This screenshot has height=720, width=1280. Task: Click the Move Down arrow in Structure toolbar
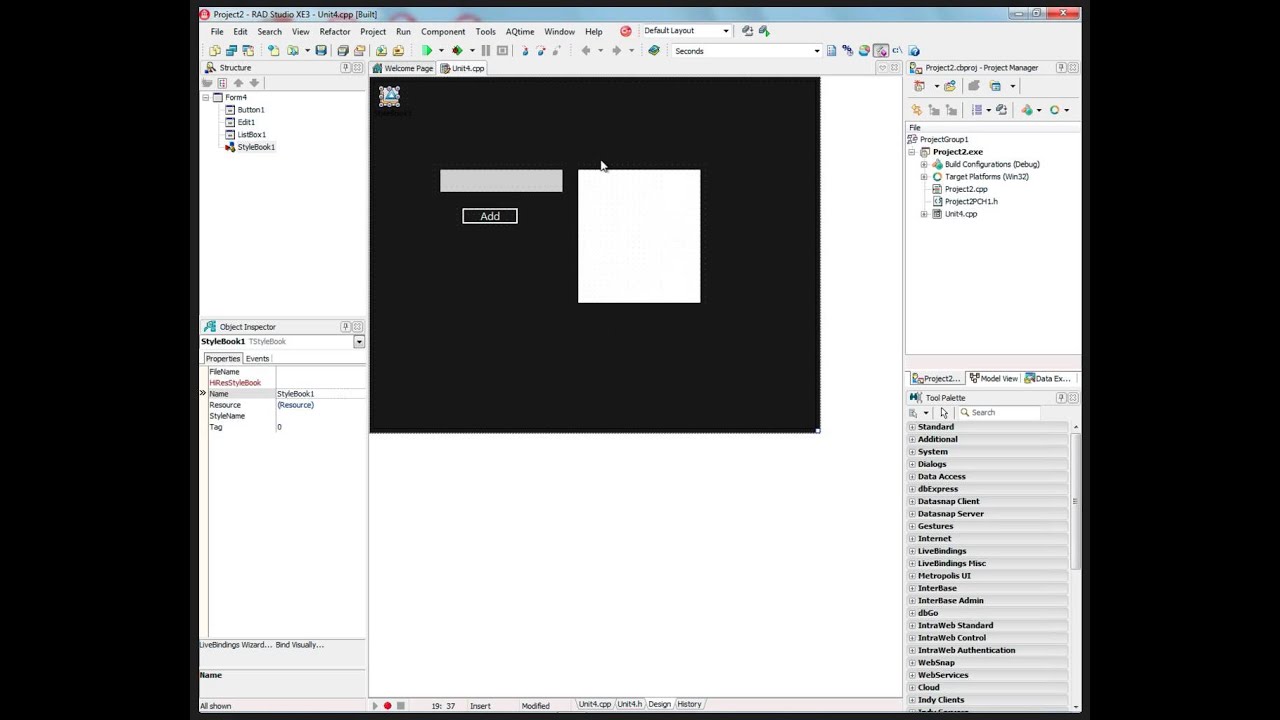[254, 83]
